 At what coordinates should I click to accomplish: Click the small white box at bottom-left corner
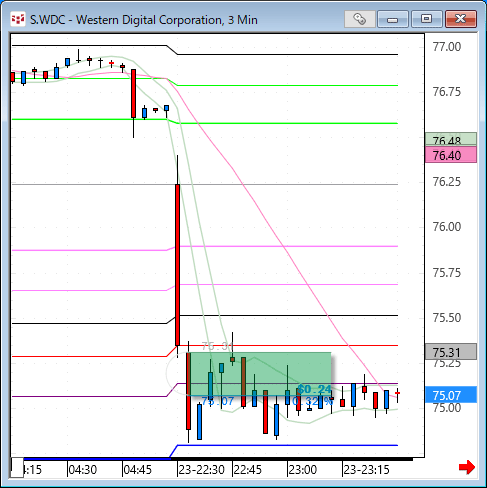pyautogui.click(x=17, y=467)
